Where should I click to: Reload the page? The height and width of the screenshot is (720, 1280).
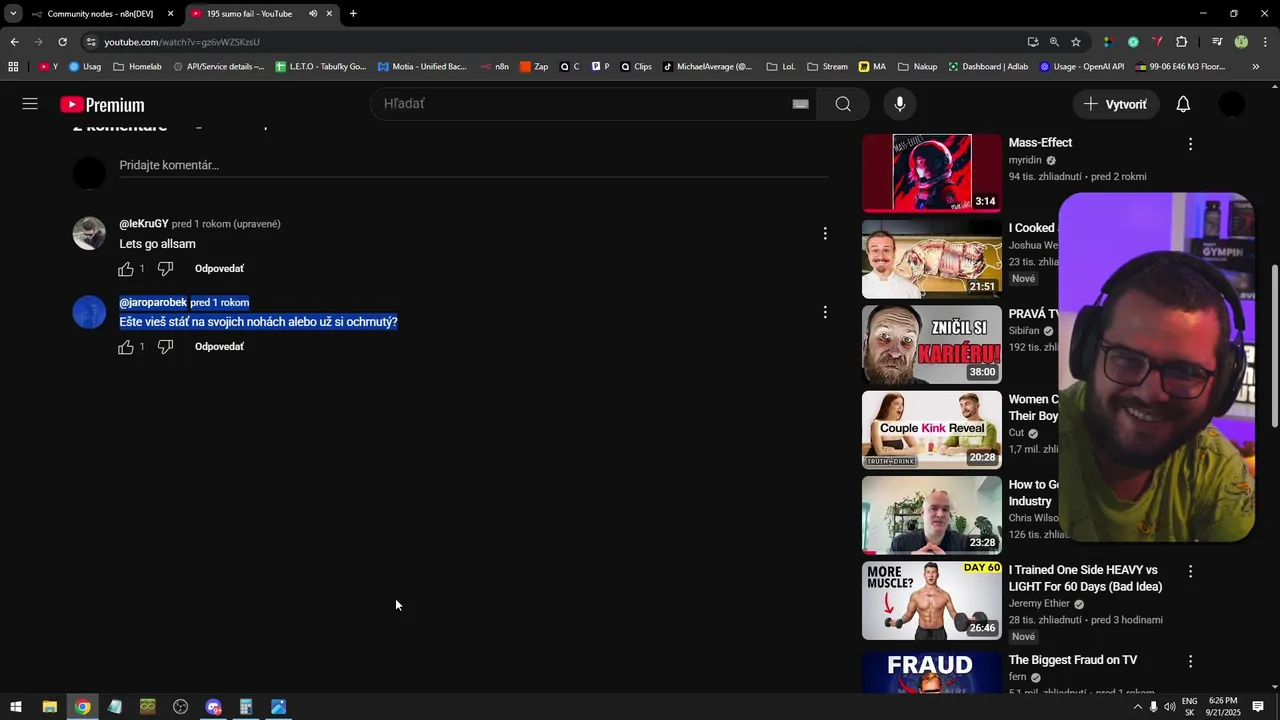(x=62, y=42)
